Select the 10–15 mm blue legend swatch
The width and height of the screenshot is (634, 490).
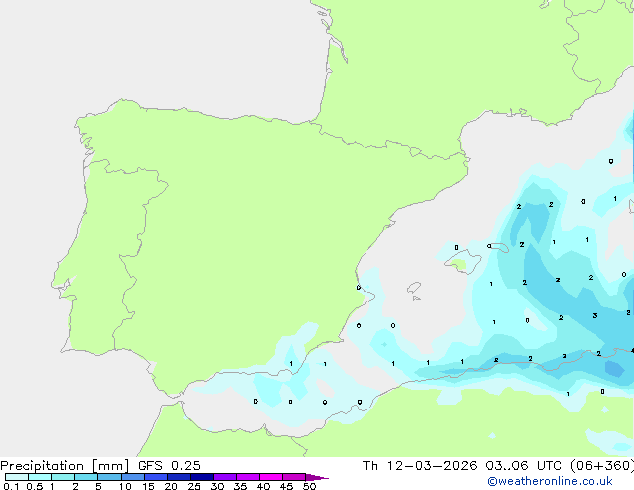point(133,477)
